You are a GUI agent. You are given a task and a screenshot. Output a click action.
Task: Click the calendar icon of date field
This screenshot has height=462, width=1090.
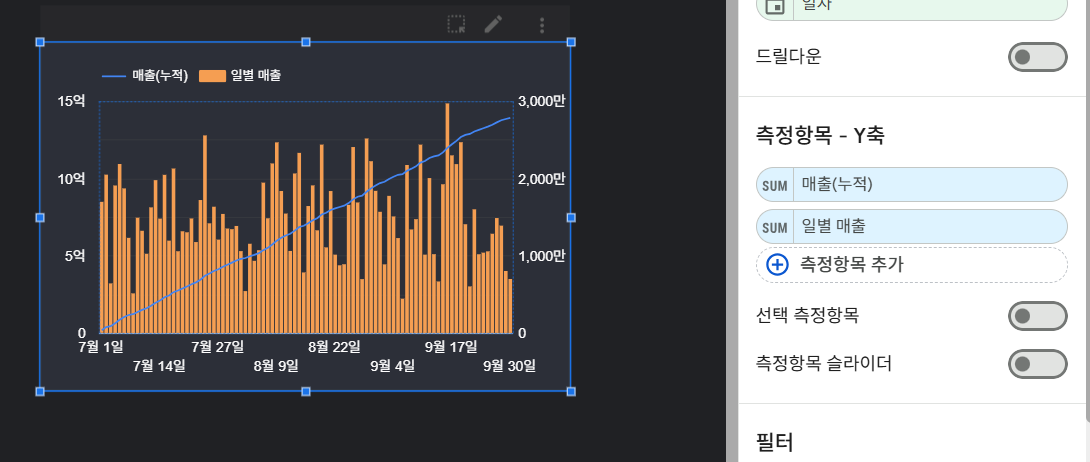pyautogui.click(x=775, y=6)
